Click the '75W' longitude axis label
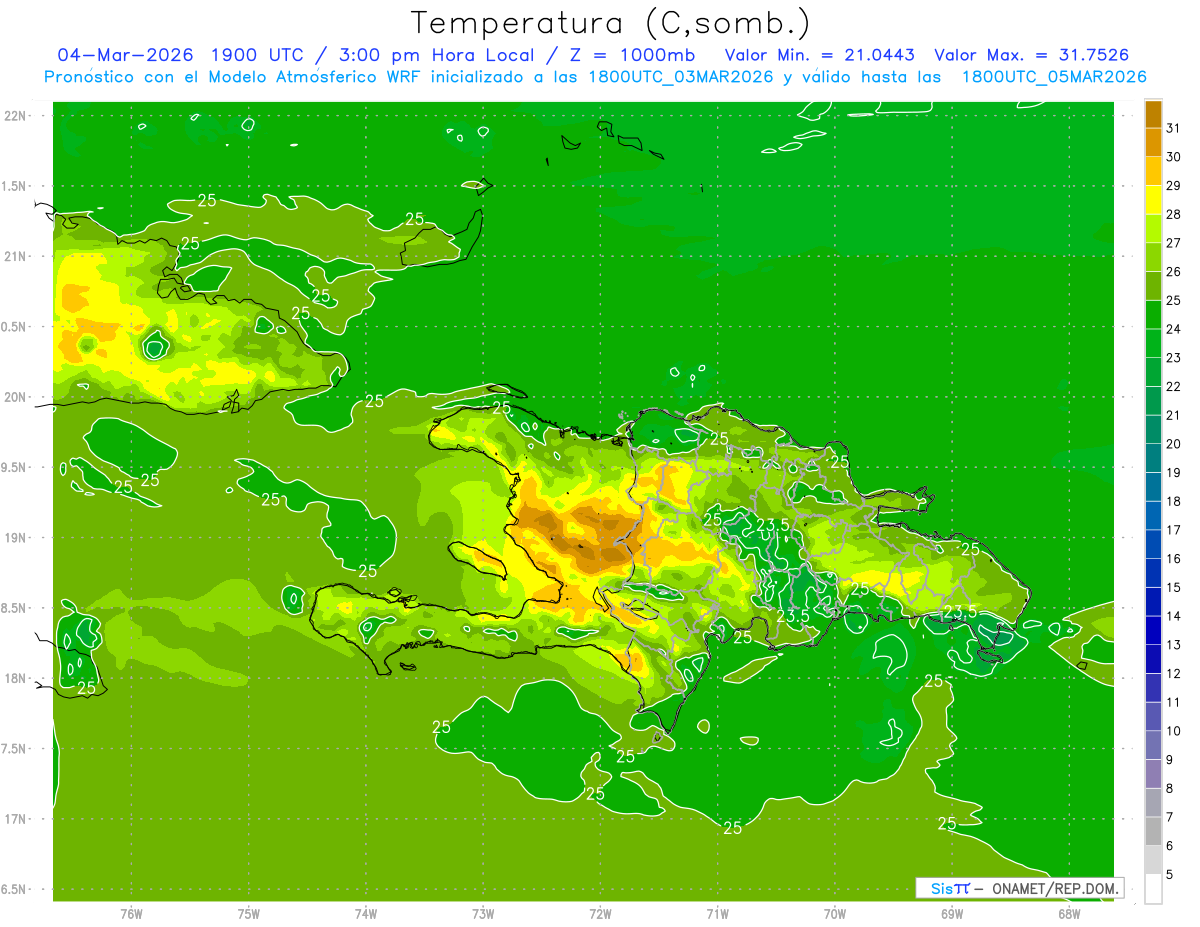1200x927 pixels. [x=249, y=913]
